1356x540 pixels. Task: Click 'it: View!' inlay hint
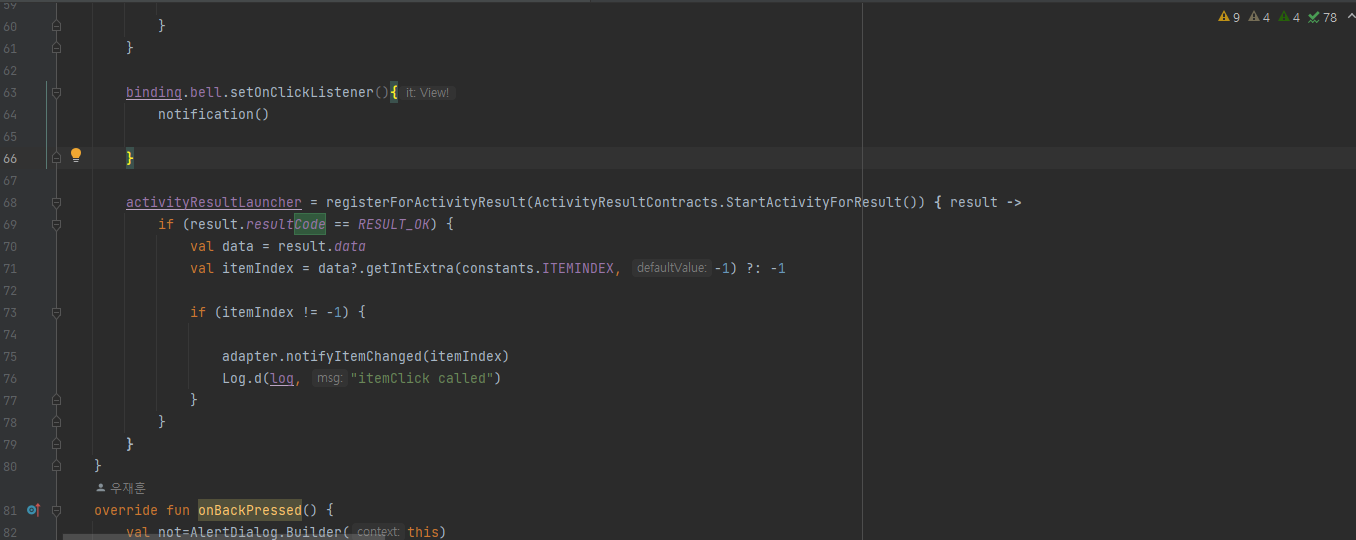point(428,92)
